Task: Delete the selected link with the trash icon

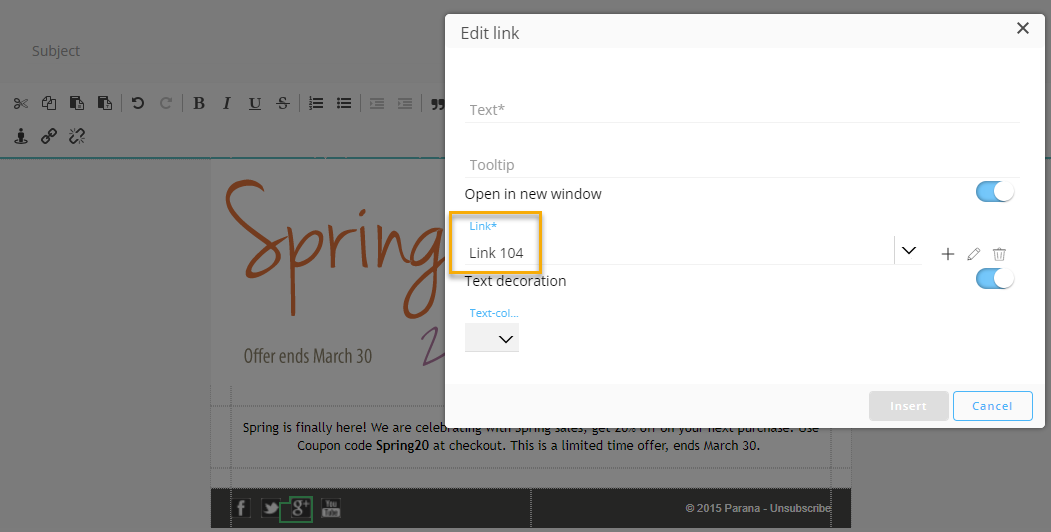Action: click(x=999, y=254)
